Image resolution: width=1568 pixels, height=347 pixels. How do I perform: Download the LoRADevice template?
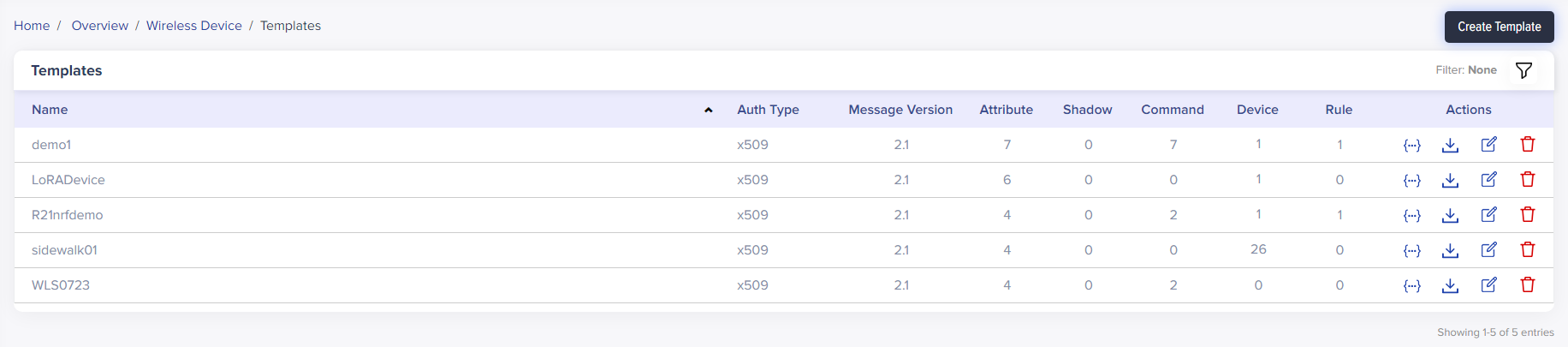click(x=1450, y=180)
